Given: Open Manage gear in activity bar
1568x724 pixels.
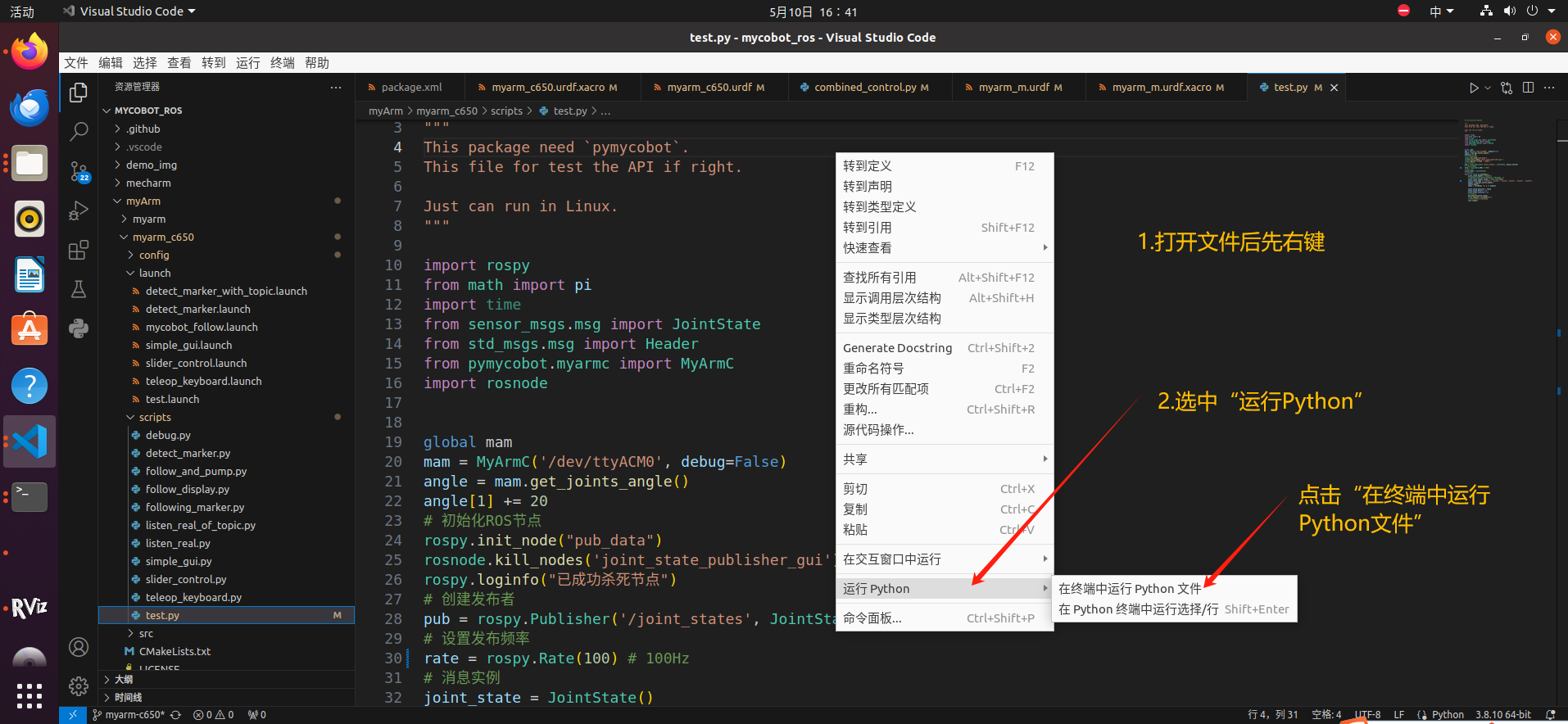Looking at the screenshot, I should pyautogui.click(x=79, y=686).
